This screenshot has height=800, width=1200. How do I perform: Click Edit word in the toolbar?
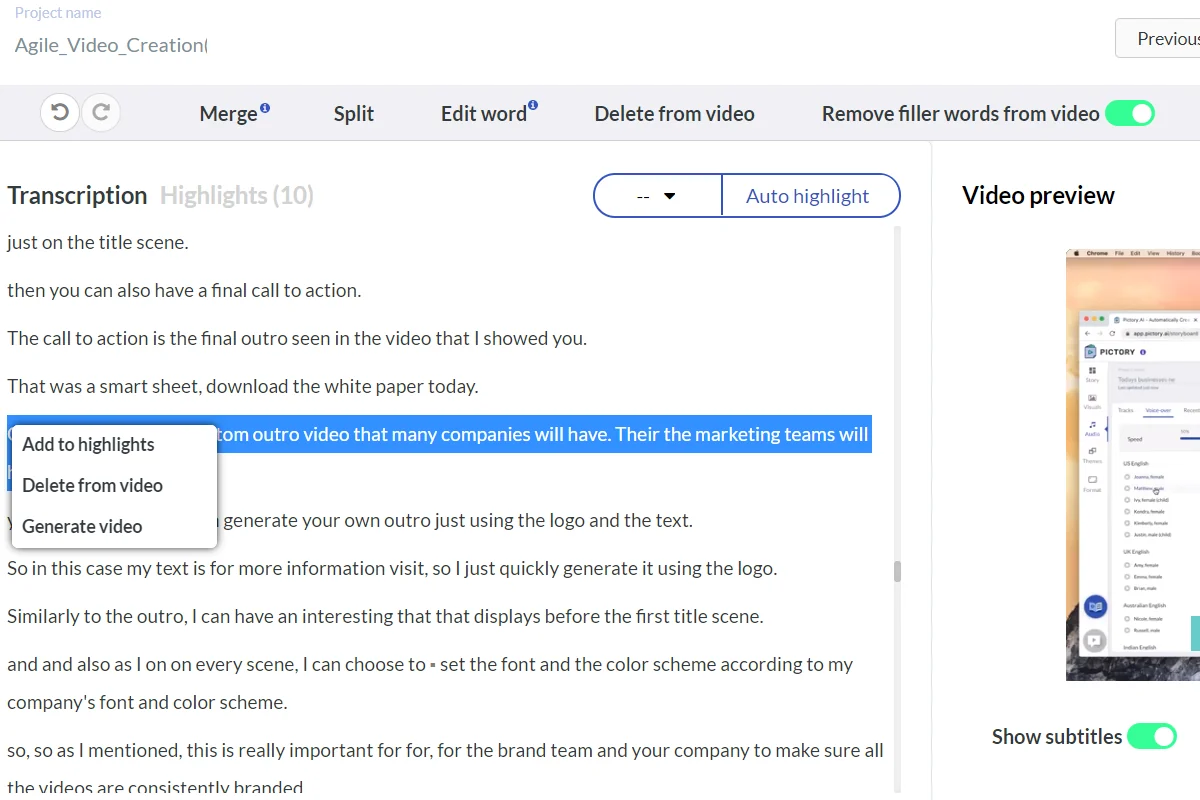pos(483,114)
